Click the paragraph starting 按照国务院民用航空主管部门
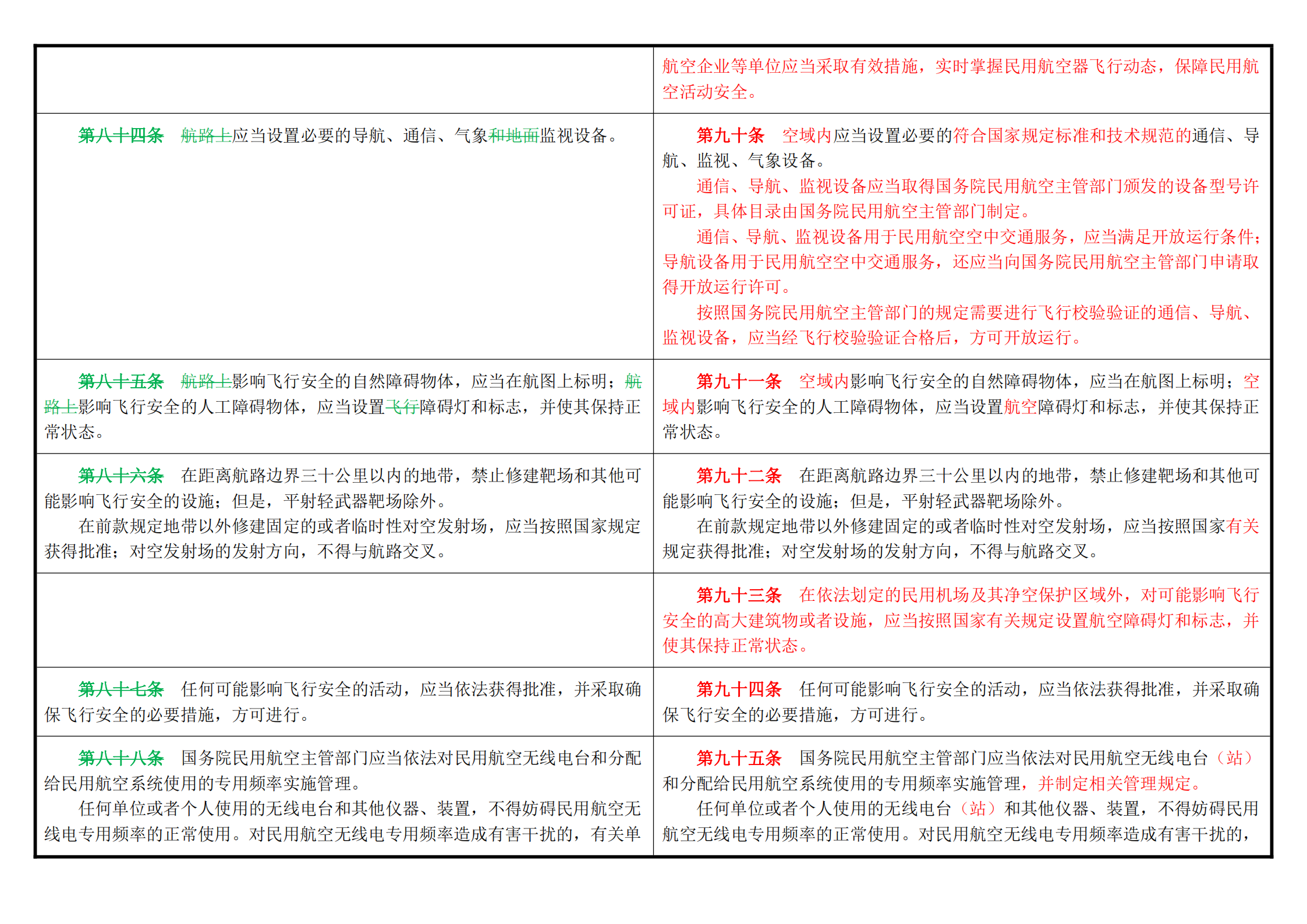Image resolution: width=1307 pixels, height=924 pixels. coord(960,325)
